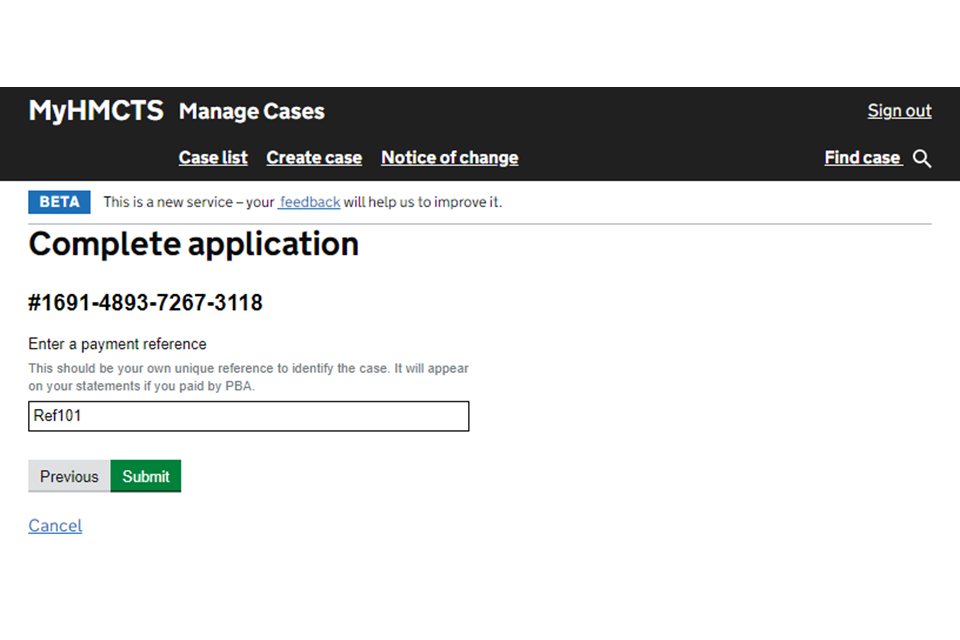Click the 'Enter a payment reference' label
Viewport: 960px width, 640px height.
(x=117, y=345)
